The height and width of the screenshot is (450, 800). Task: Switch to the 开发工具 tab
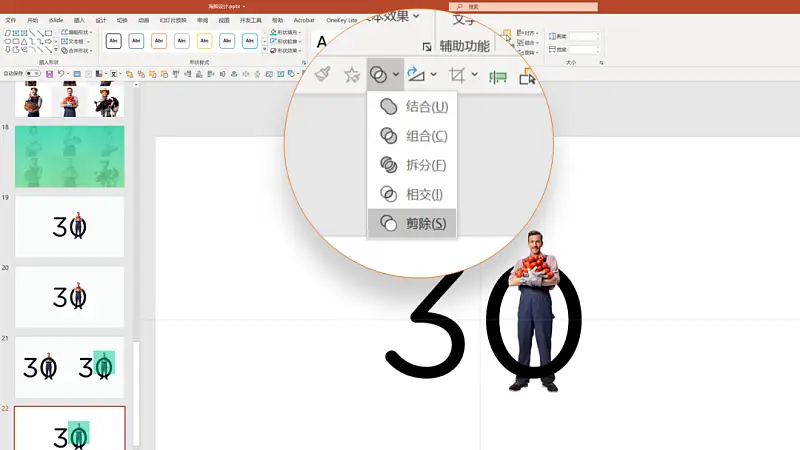pos(251,20)
